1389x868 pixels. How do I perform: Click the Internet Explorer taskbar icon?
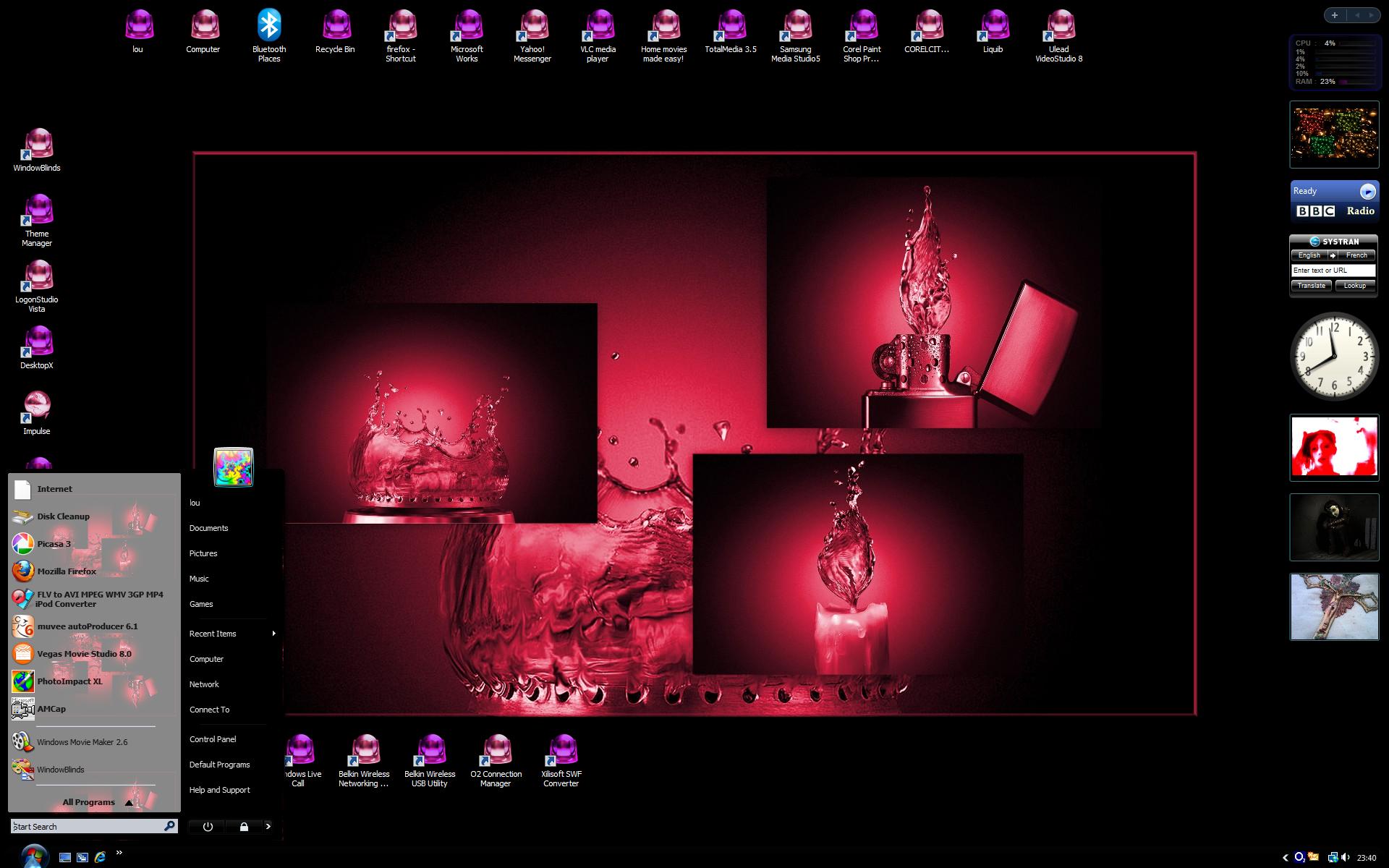pyautogui.click(x=100, y=857)
